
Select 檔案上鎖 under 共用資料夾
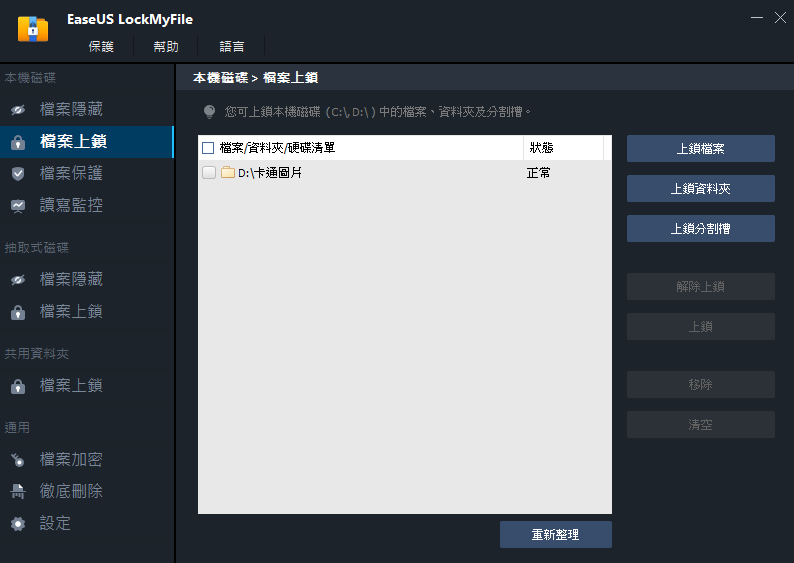(87, 386)
